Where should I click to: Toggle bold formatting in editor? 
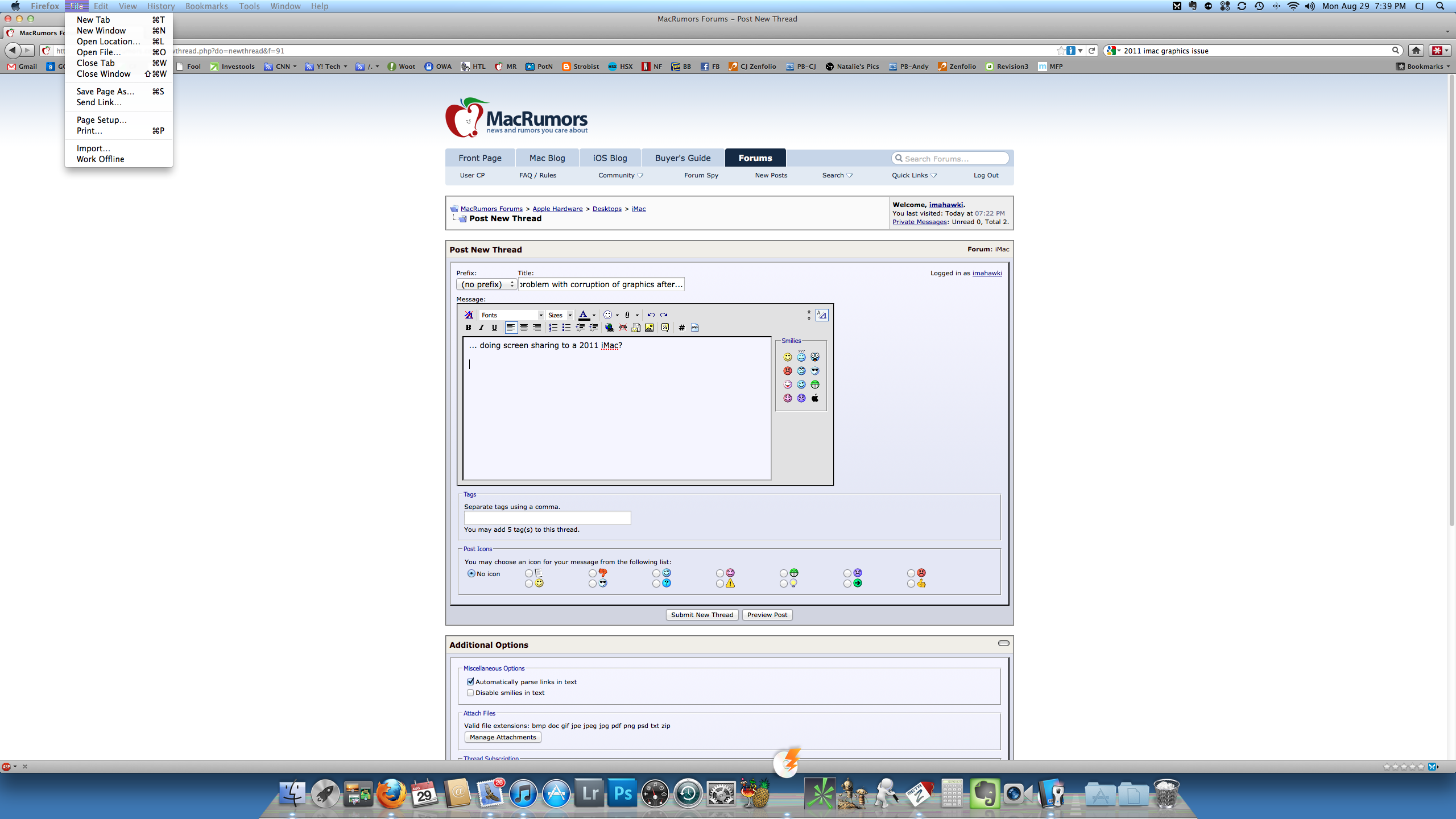click(468, 328)
